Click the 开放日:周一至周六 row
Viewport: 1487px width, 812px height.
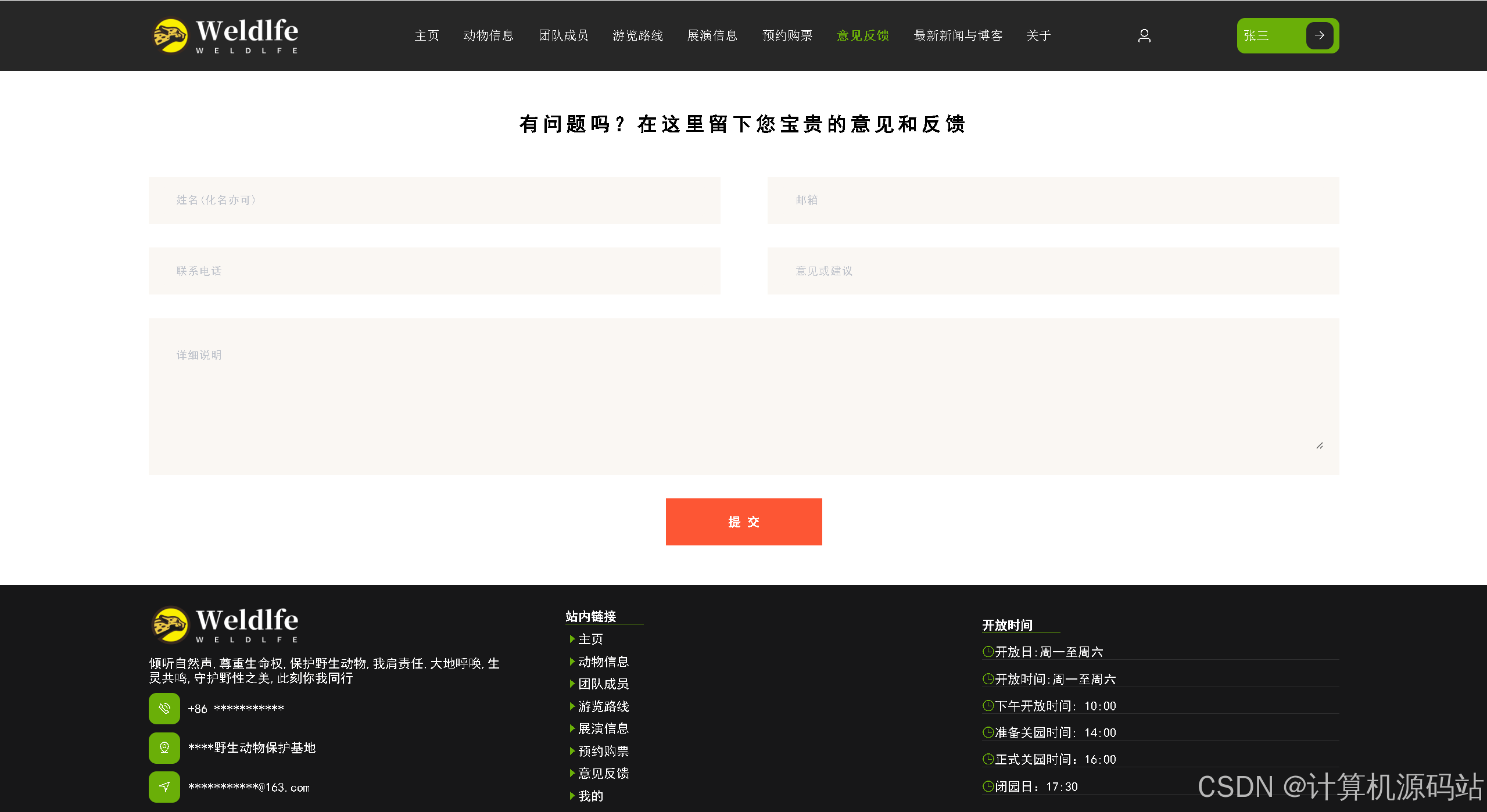[x=1160, y=652]
